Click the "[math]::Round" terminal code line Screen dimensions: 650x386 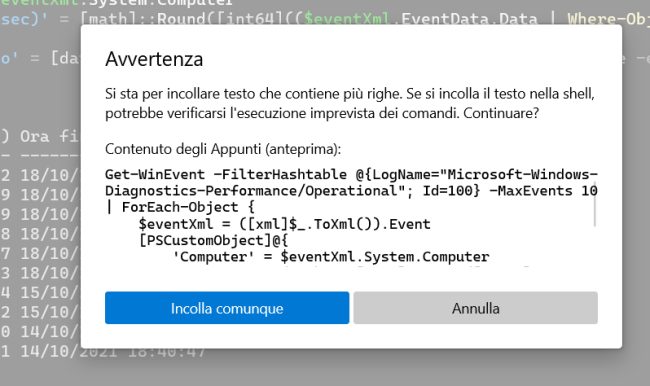click(325, 19)
